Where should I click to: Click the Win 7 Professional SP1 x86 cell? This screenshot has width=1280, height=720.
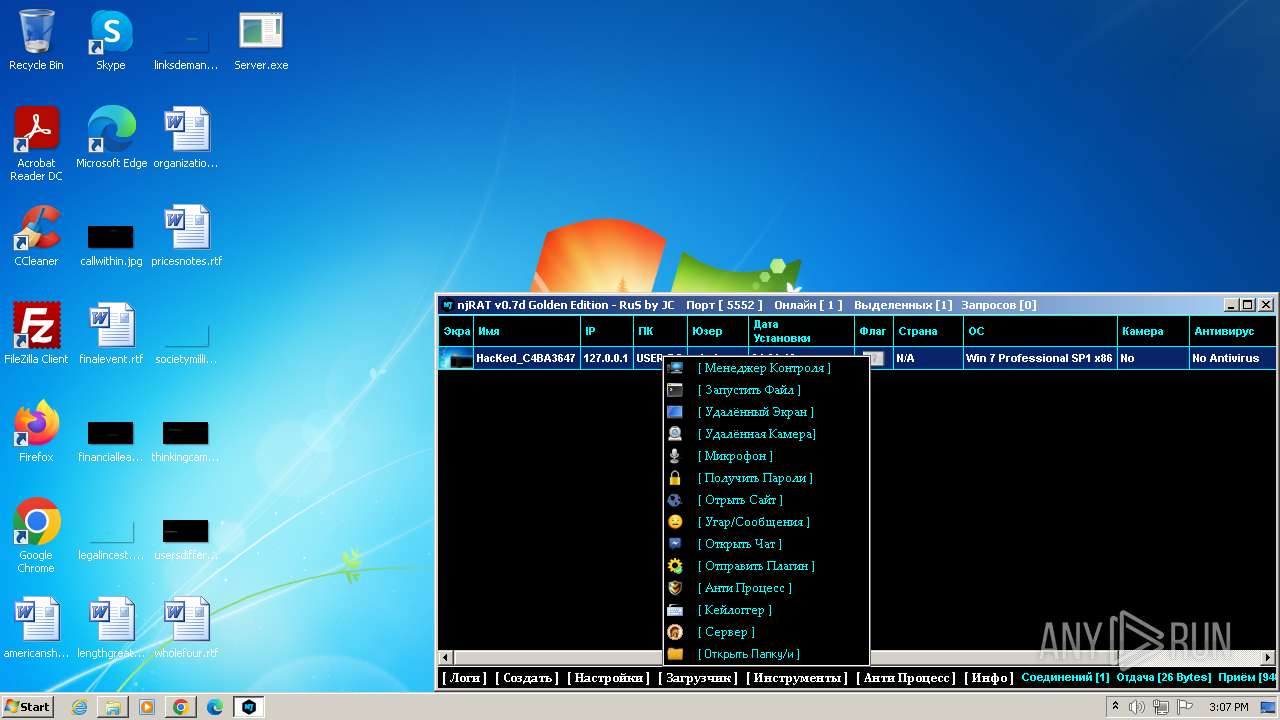pyautogui.click(x=1039, y=358)
